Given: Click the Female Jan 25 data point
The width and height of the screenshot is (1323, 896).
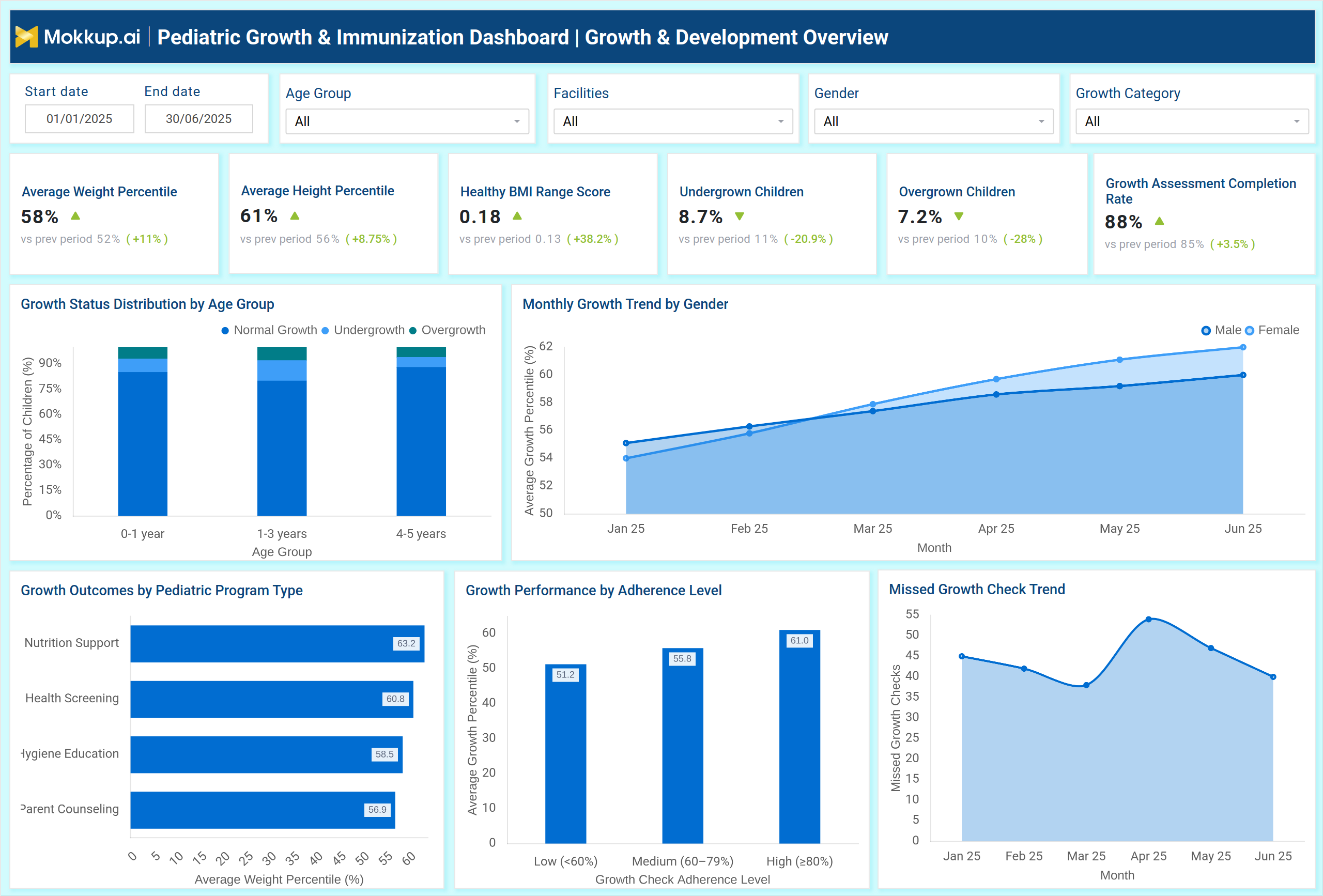Looking at the screenshot, I should [x=626, y=458].
